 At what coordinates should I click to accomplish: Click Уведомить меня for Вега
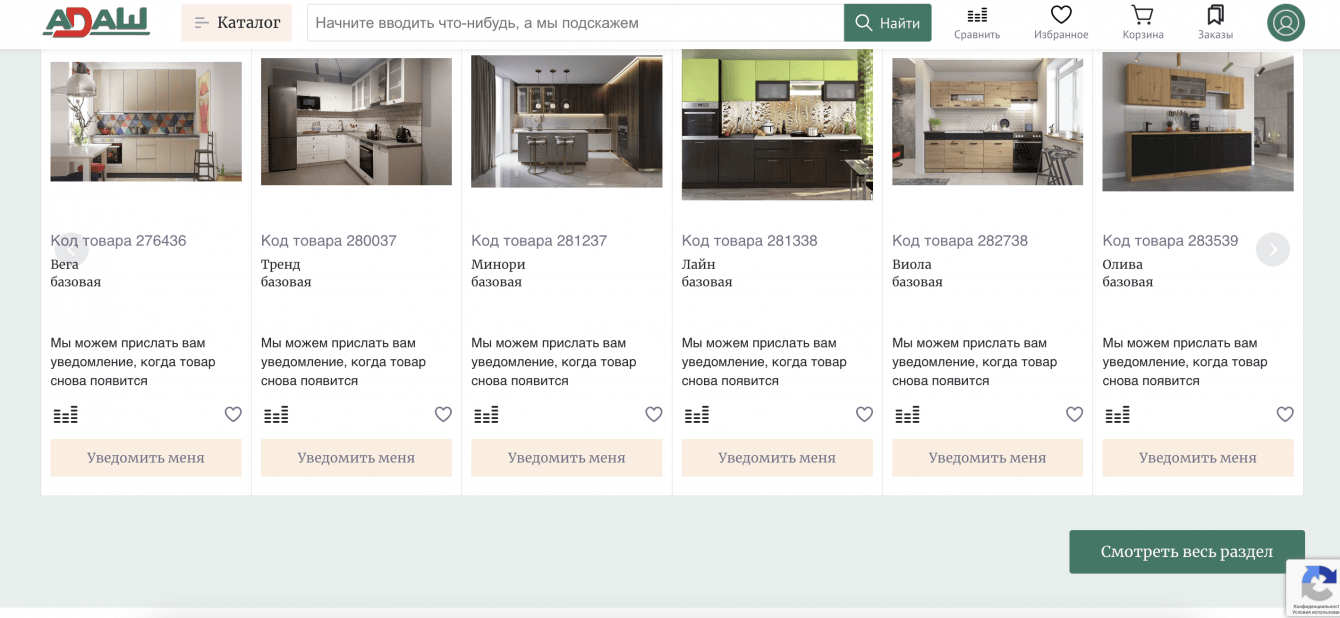tap(146, 458)
